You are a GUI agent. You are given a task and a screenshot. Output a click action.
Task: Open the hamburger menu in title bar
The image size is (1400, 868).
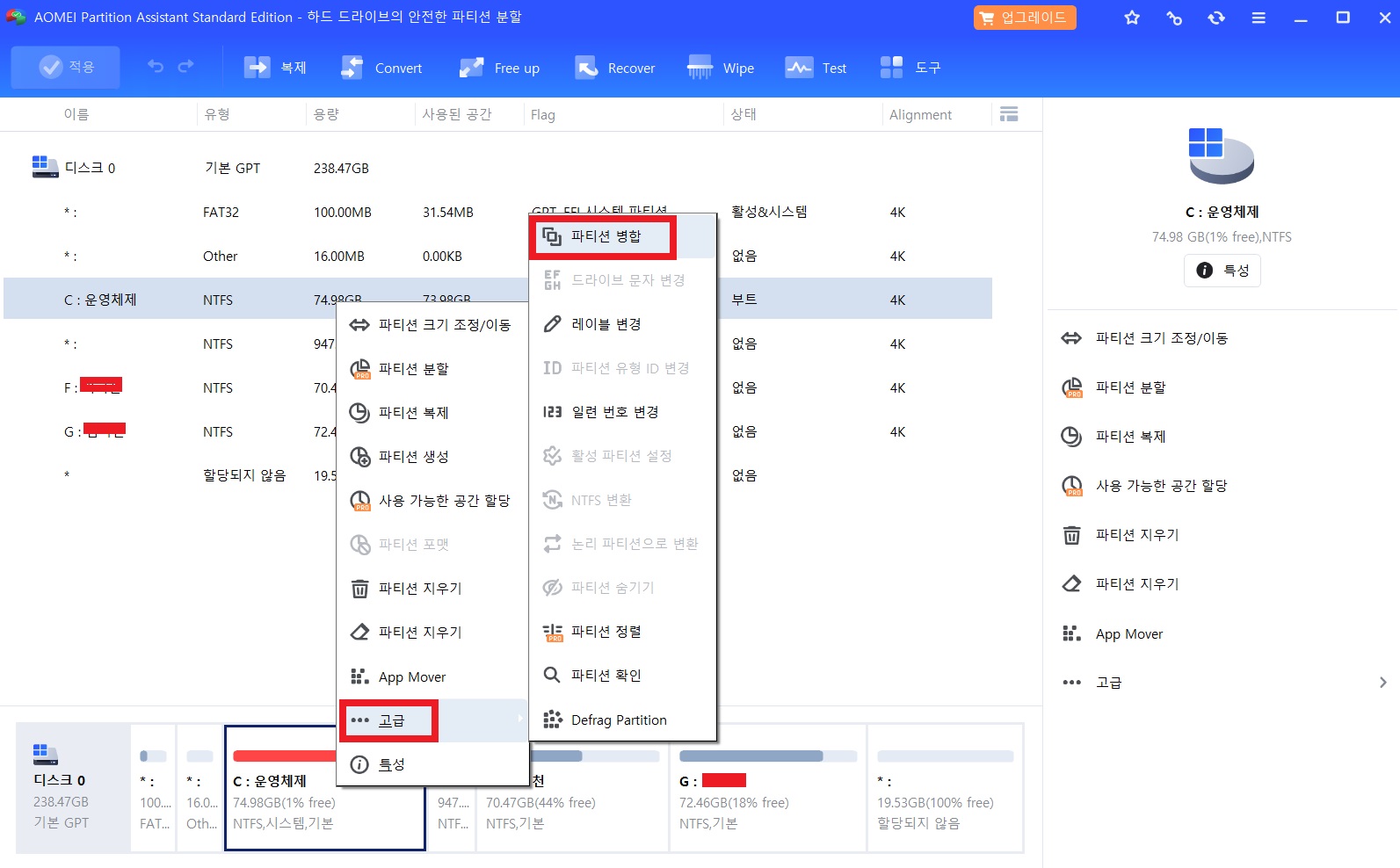1259,18
